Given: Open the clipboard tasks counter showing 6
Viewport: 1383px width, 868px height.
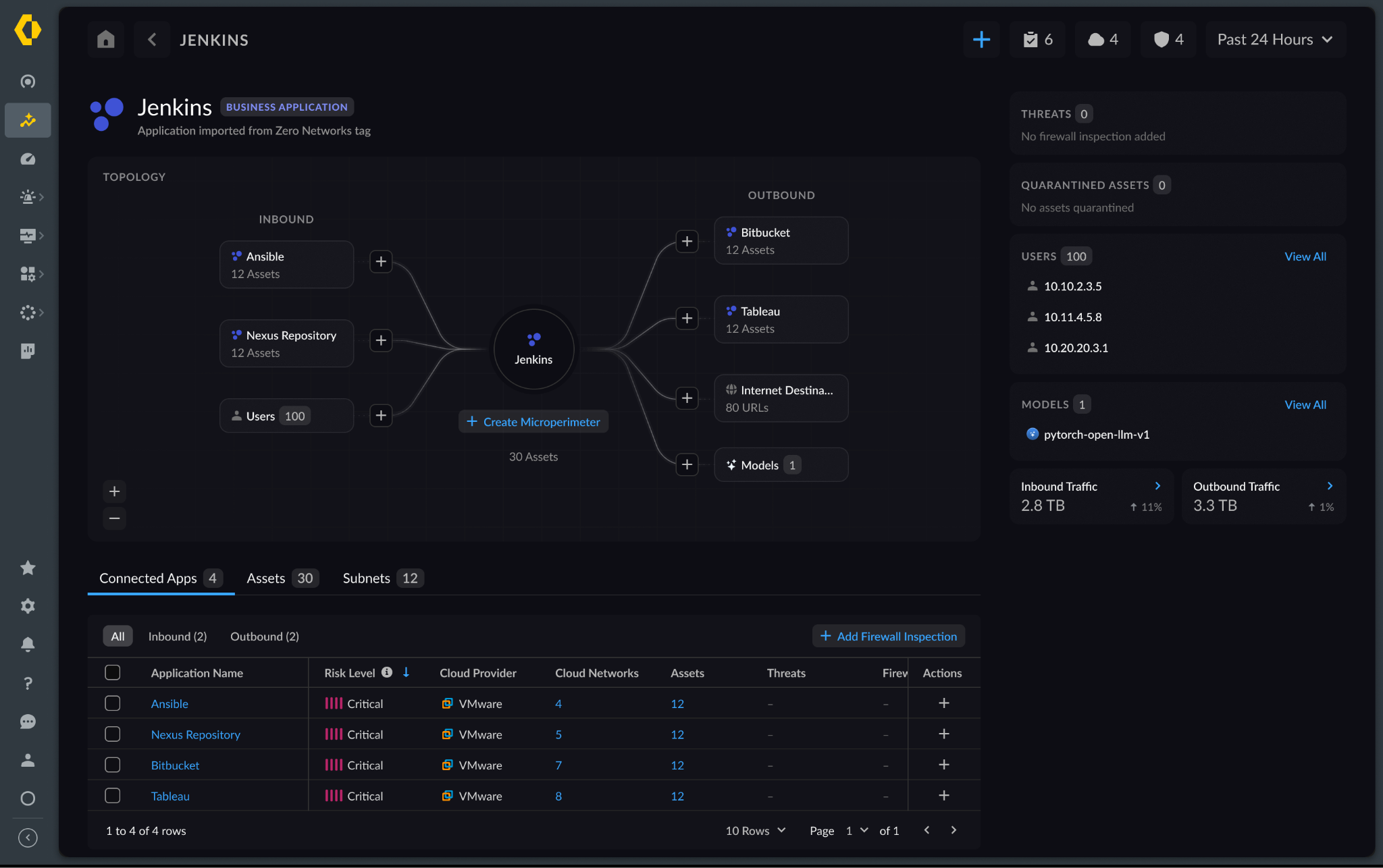Looking at the screenshot, I should pyautogui.click(x=1038, y=40).
